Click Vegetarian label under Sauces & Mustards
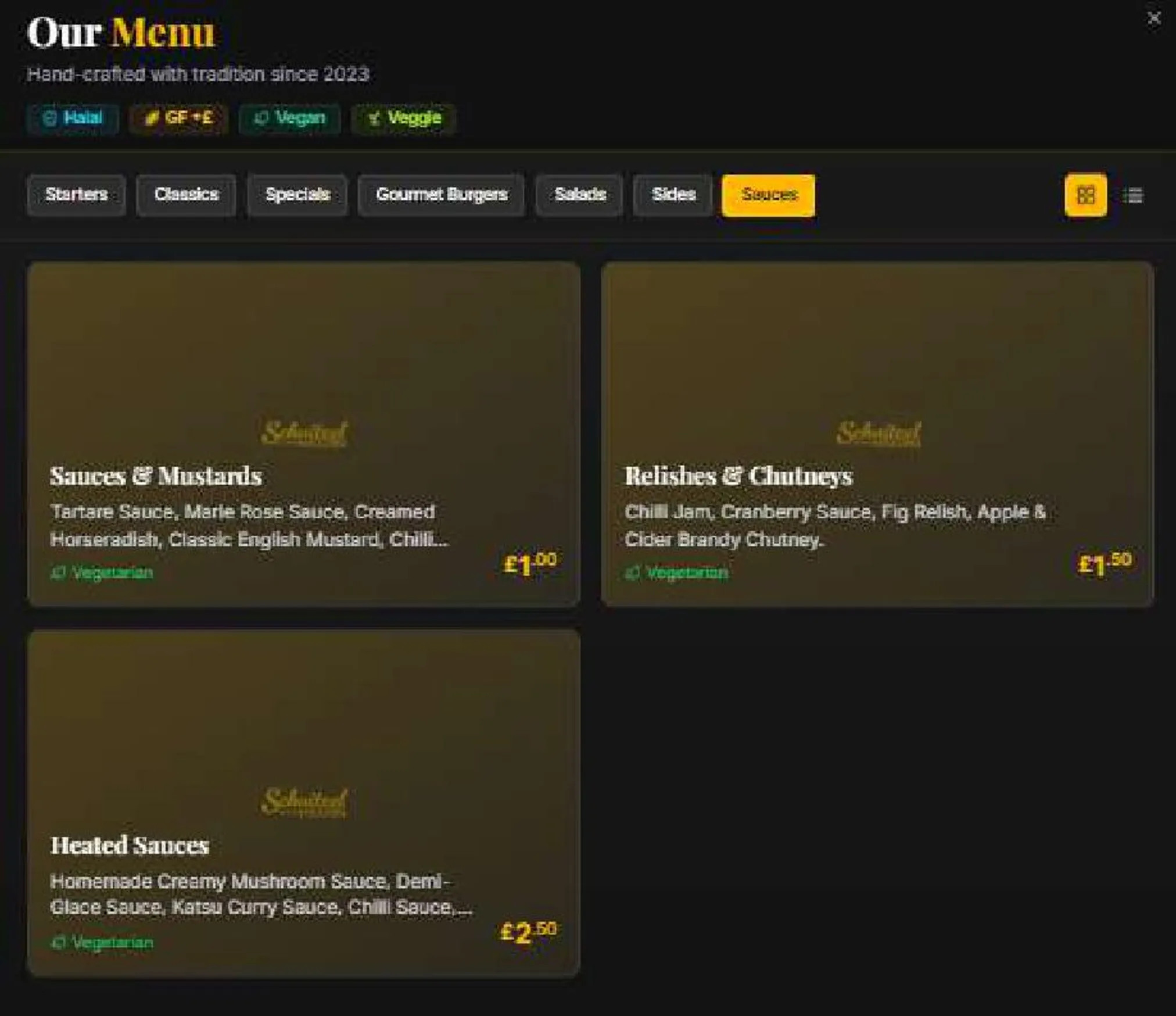The image size is (1176, 1016). pyautogui.click(x=102, y=573)
